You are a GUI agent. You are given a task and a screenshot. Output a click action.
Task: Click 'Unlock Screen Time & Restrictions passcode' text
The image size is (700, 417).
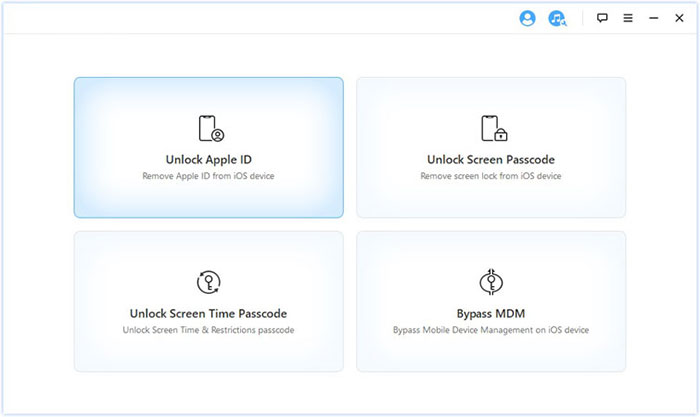coord(208,330)
